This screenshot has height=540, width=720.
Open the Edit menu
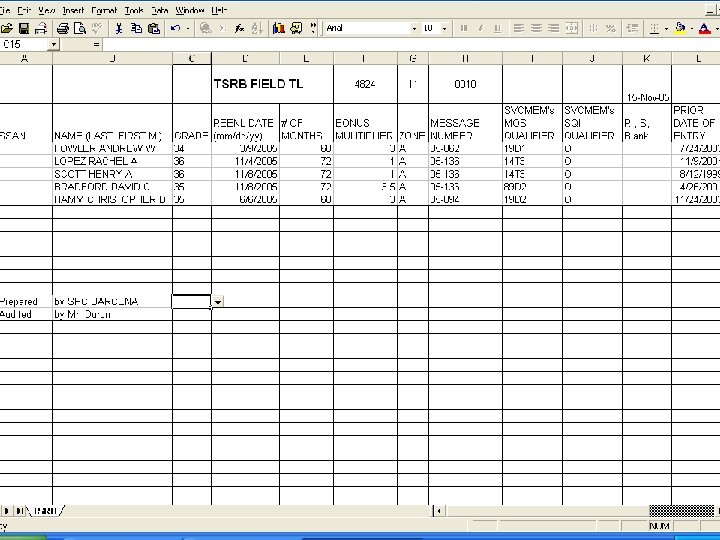tap(24, 10)
